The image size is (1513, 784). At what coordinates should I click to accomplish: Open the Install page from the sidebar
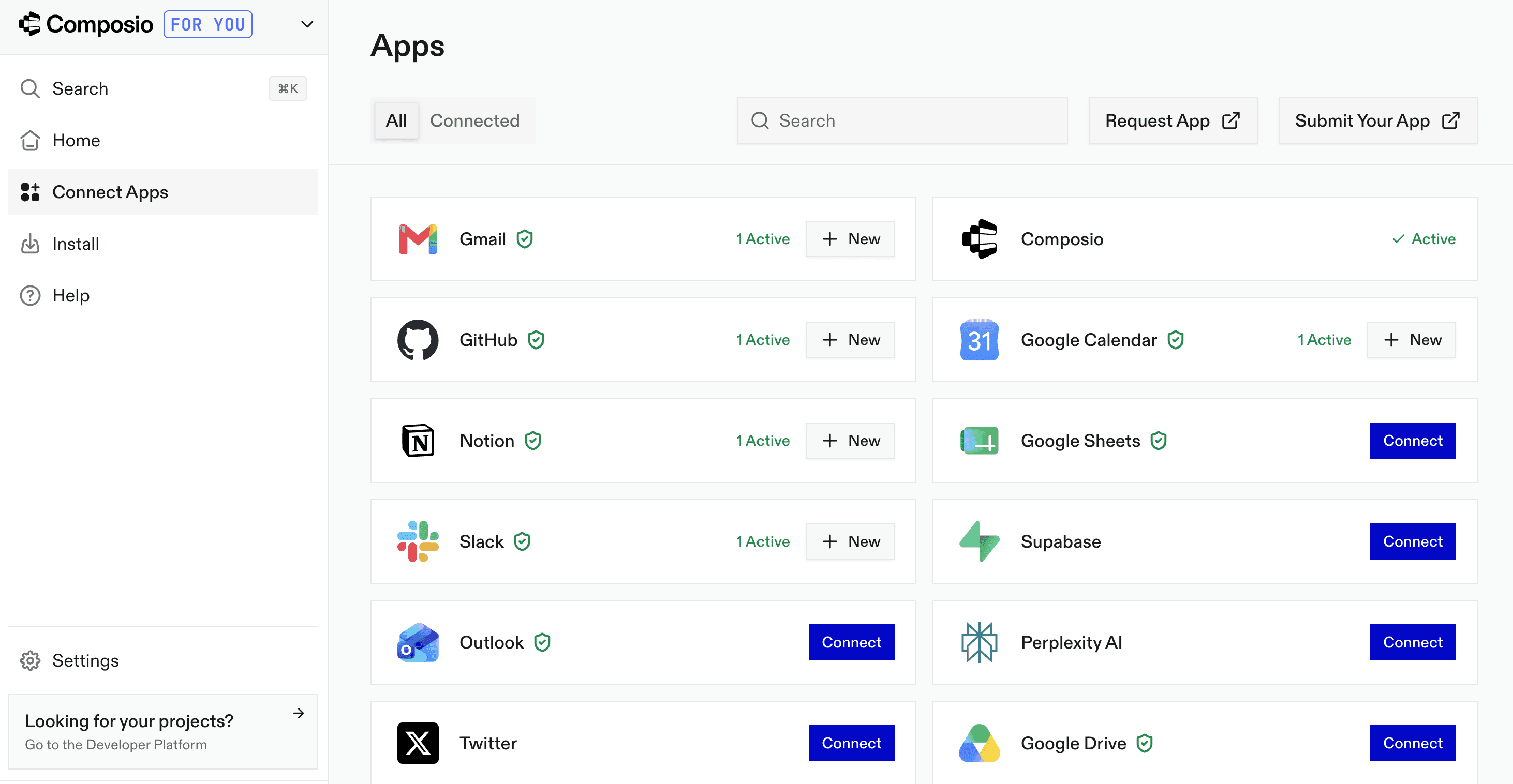coord(164,244)
